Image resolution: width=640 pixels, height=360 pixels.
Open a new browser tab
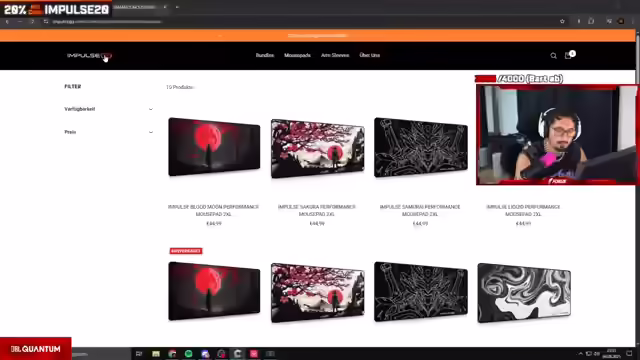pyautogui.click(x=177, y=7)
